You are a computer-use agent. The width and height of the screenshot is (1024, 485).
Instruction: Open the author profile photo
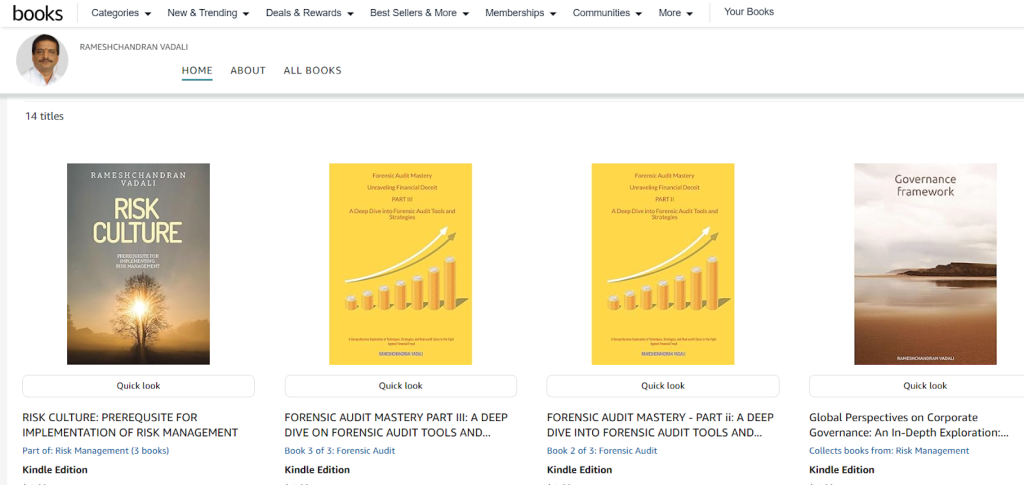pos(42,60)
